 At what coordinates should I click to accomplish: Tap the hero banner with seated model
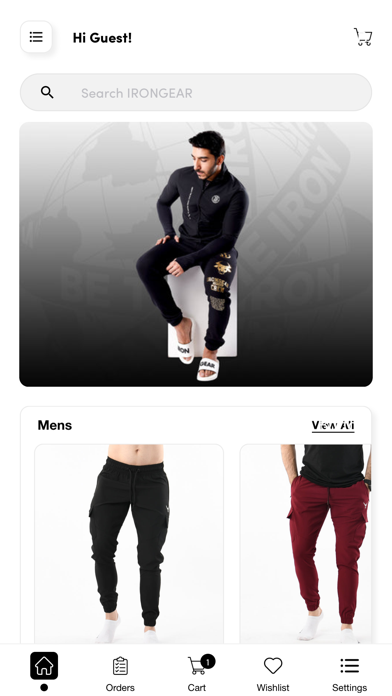[196, 254]
